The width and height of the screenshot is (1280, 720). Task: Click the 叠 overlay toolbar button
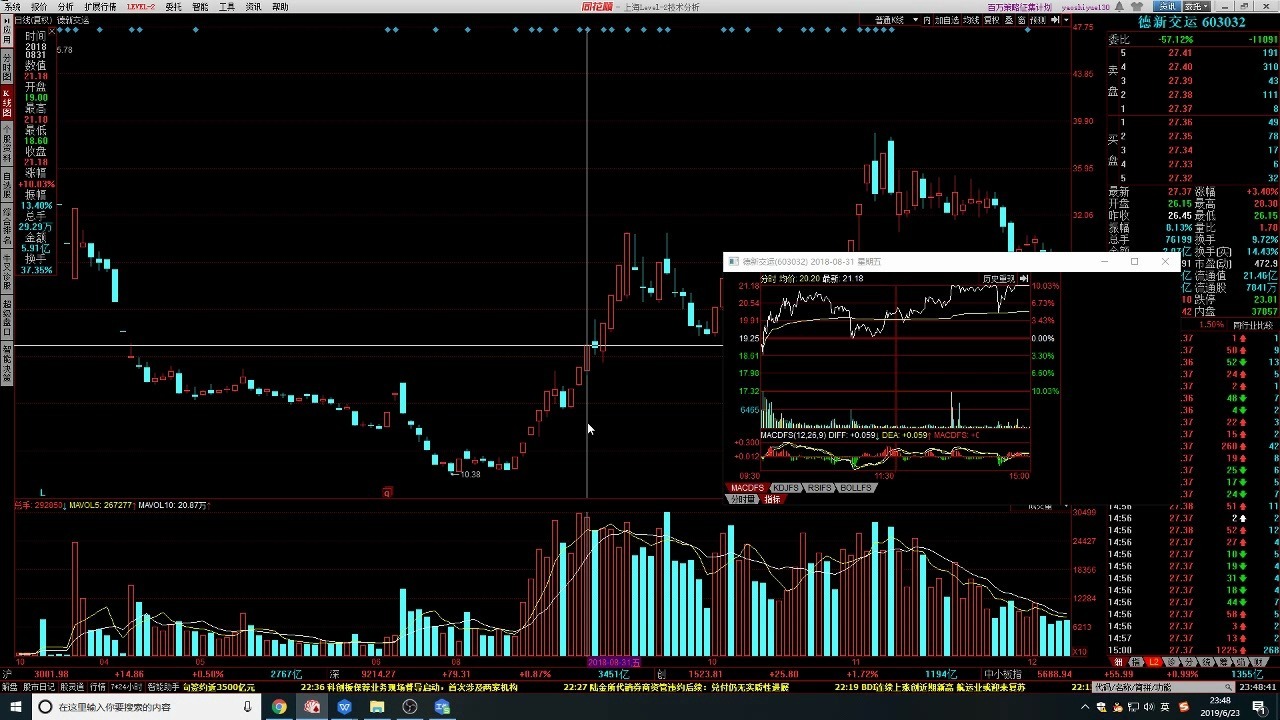click(x=1010, y=20)
